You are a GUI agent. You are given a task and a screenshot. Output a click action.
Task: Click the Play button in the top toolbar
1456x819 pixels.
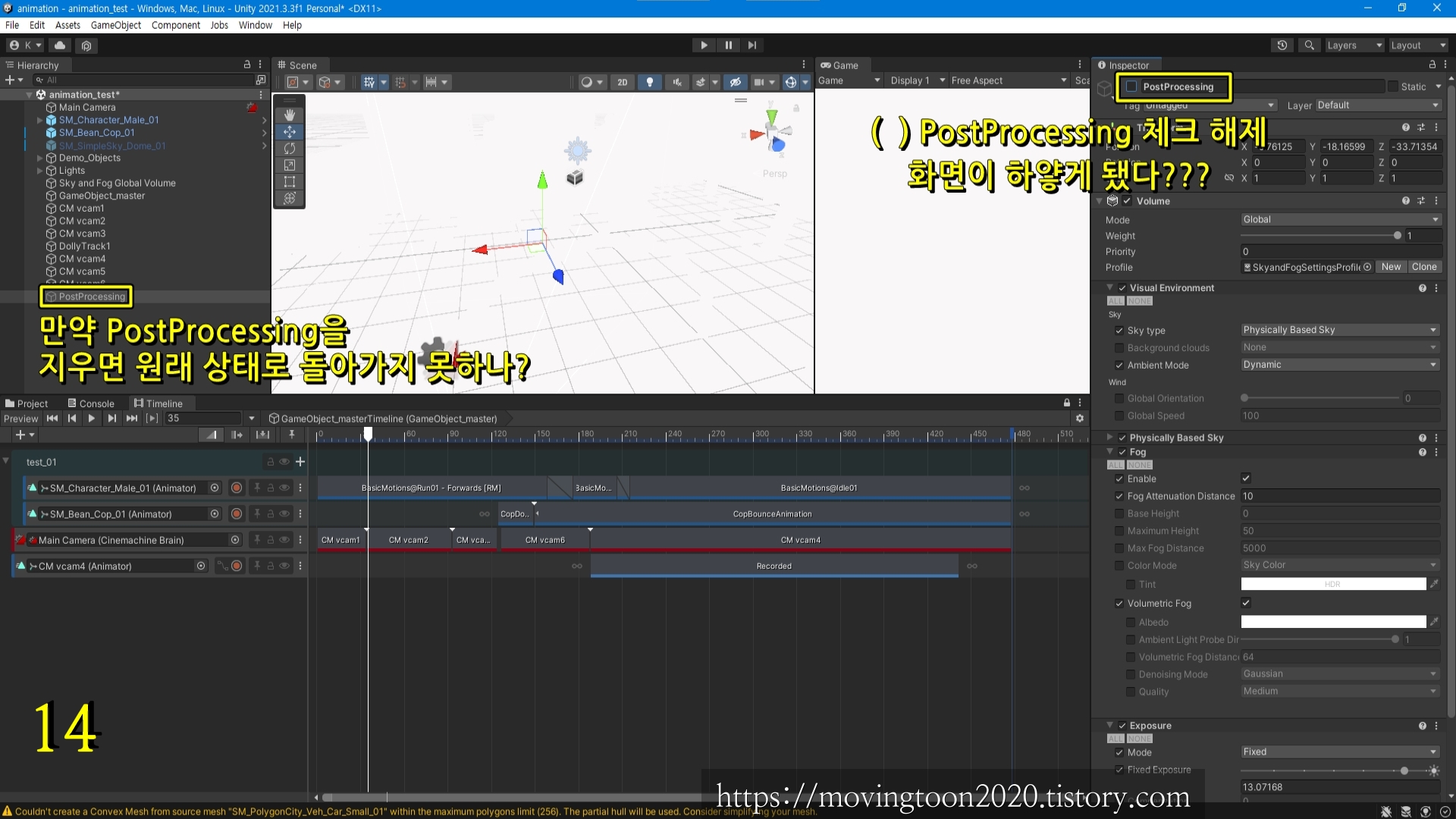[704, 45]
